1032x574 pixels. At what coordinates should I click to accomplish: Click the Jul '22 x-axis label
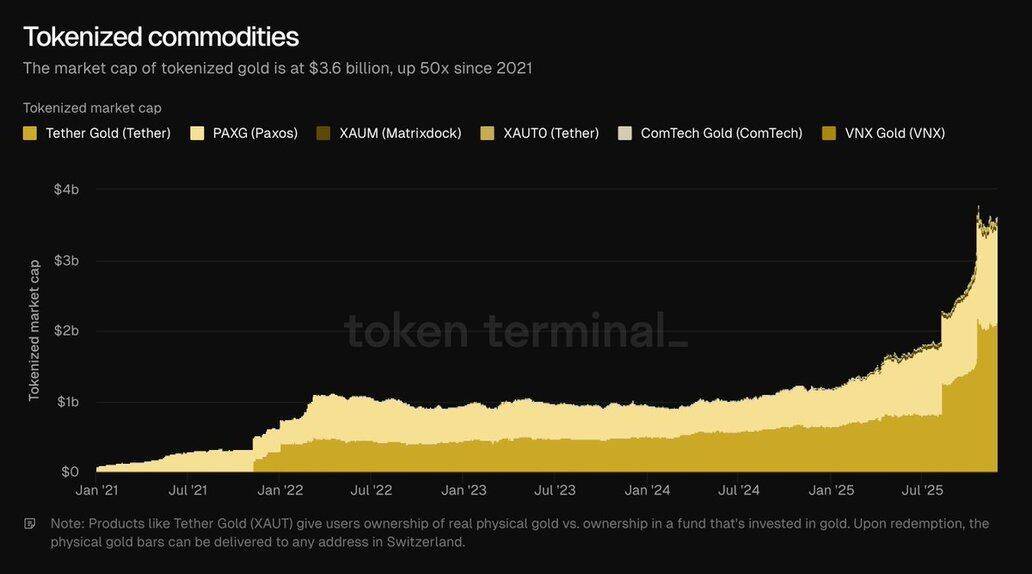click(372, 491)
